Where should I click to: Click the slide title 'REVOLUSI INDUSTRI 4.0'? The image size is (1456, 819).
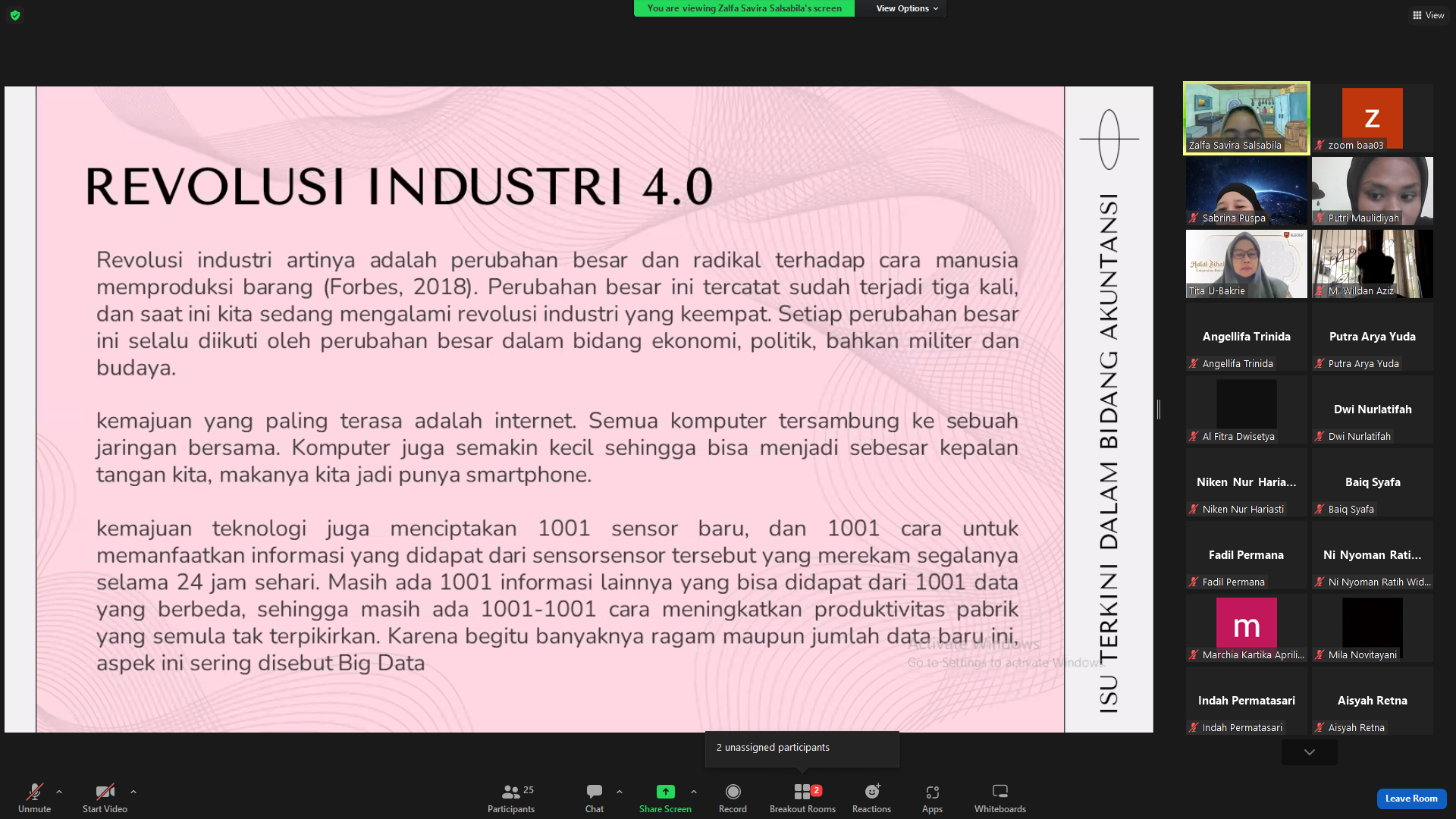click(x=399, y=187)
